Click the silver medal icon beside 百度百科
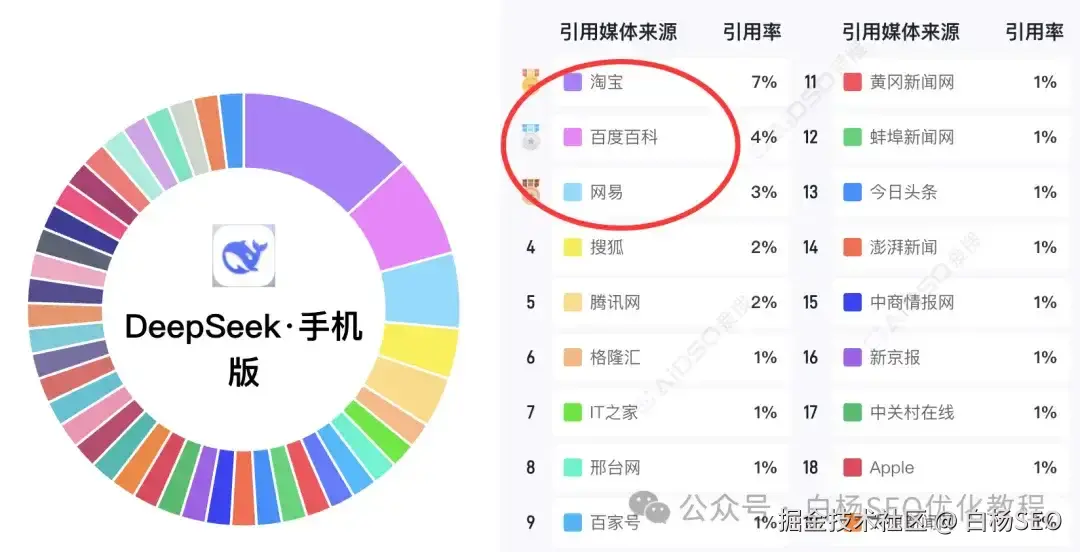 (x=531, y=136)
